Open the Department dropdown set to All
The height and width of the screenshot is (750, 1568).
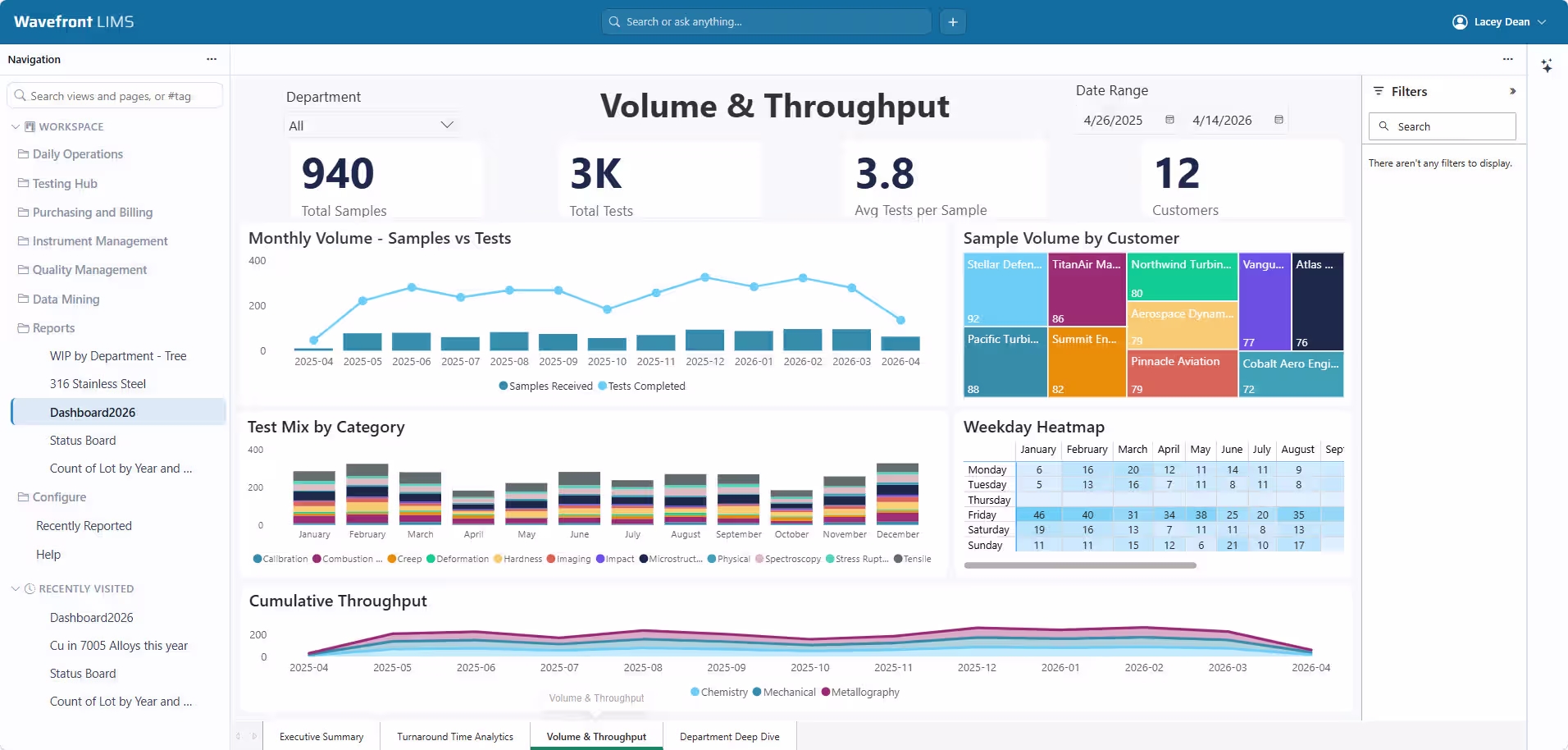[x=371, y=126]
